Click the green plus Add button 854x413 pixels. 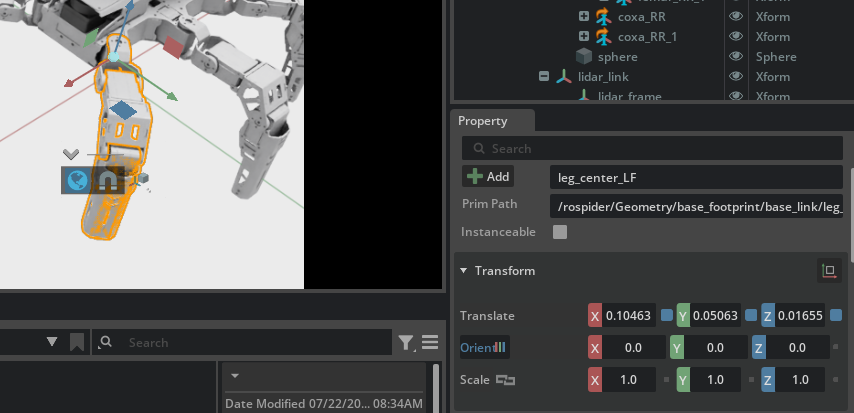click(488, 177)
